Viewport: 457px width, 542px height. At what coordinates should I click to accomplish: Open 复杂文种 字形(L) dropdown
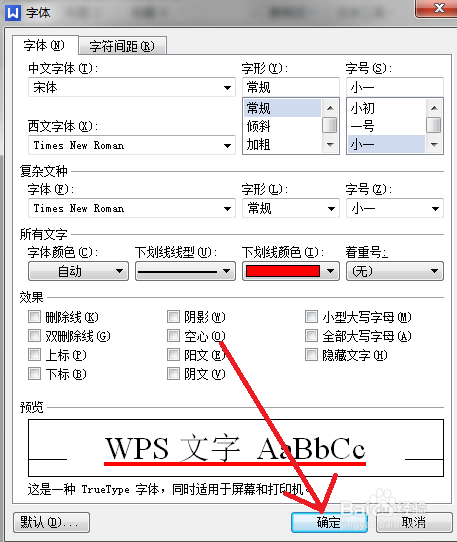click(291, 208)
